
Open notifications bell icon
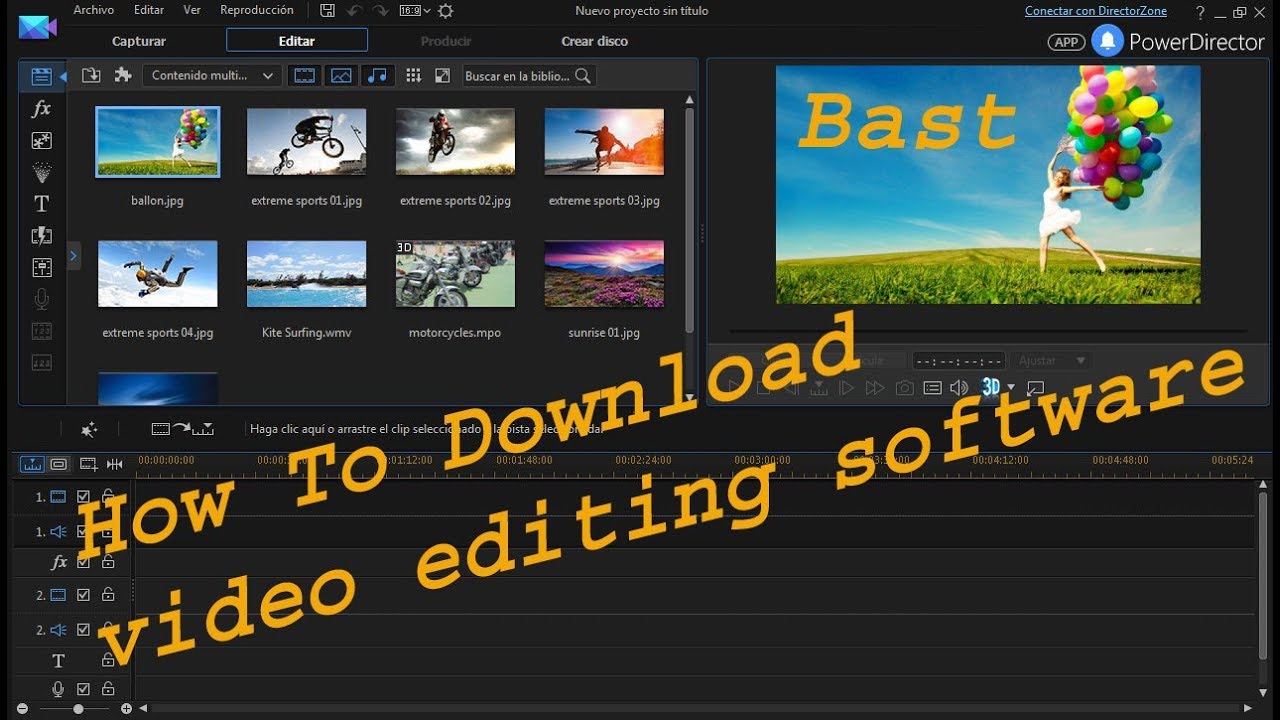click(1107, 41)
